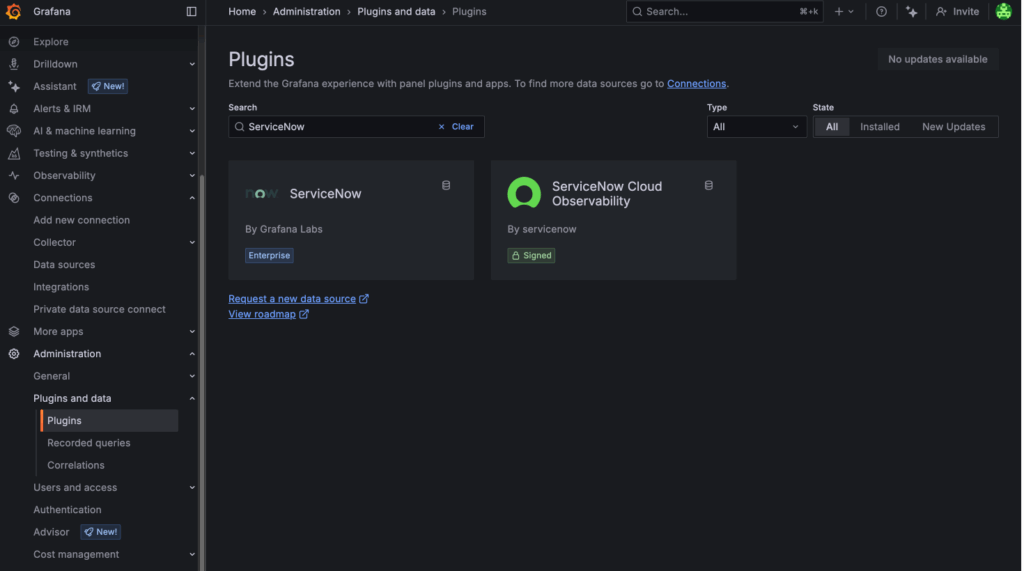Go to Plugins and data breadcrumb
This screenshot has height=571, width=1024.
[x=396, y=11]
